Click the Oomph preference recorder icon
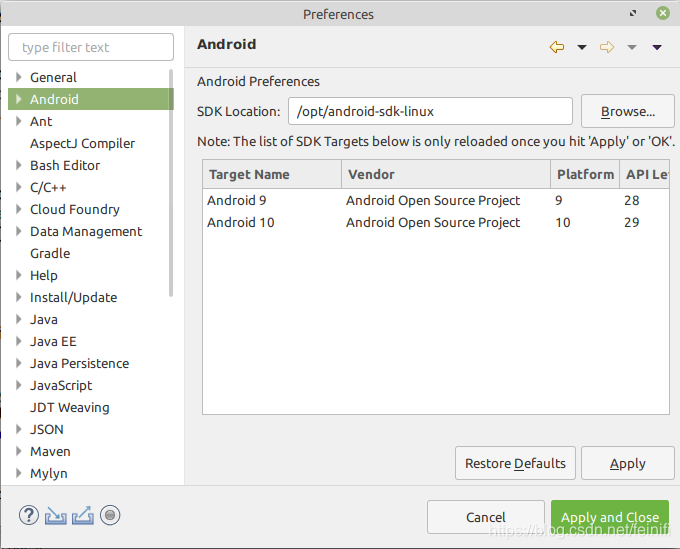Screen dimensions: 680x549 (x=110, y=515)
